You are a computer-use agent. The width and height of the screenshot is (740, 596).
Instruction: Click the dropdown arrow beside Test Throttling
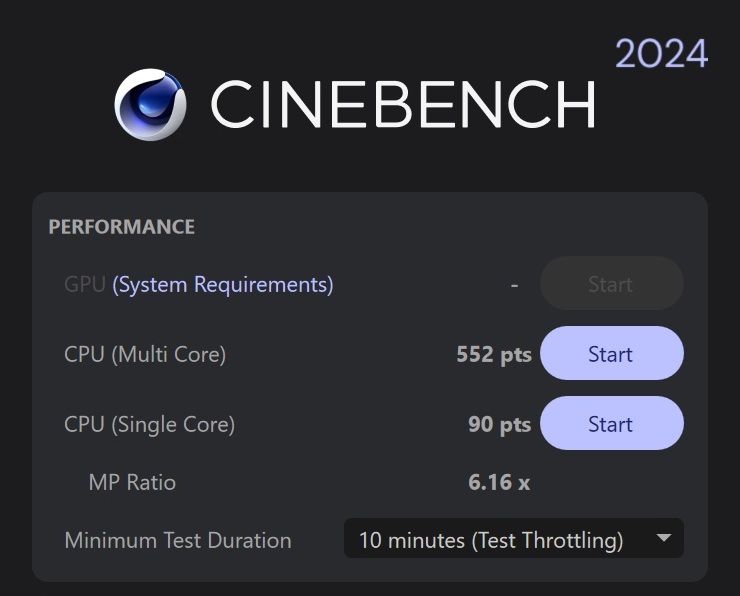[x=663, y=539]
